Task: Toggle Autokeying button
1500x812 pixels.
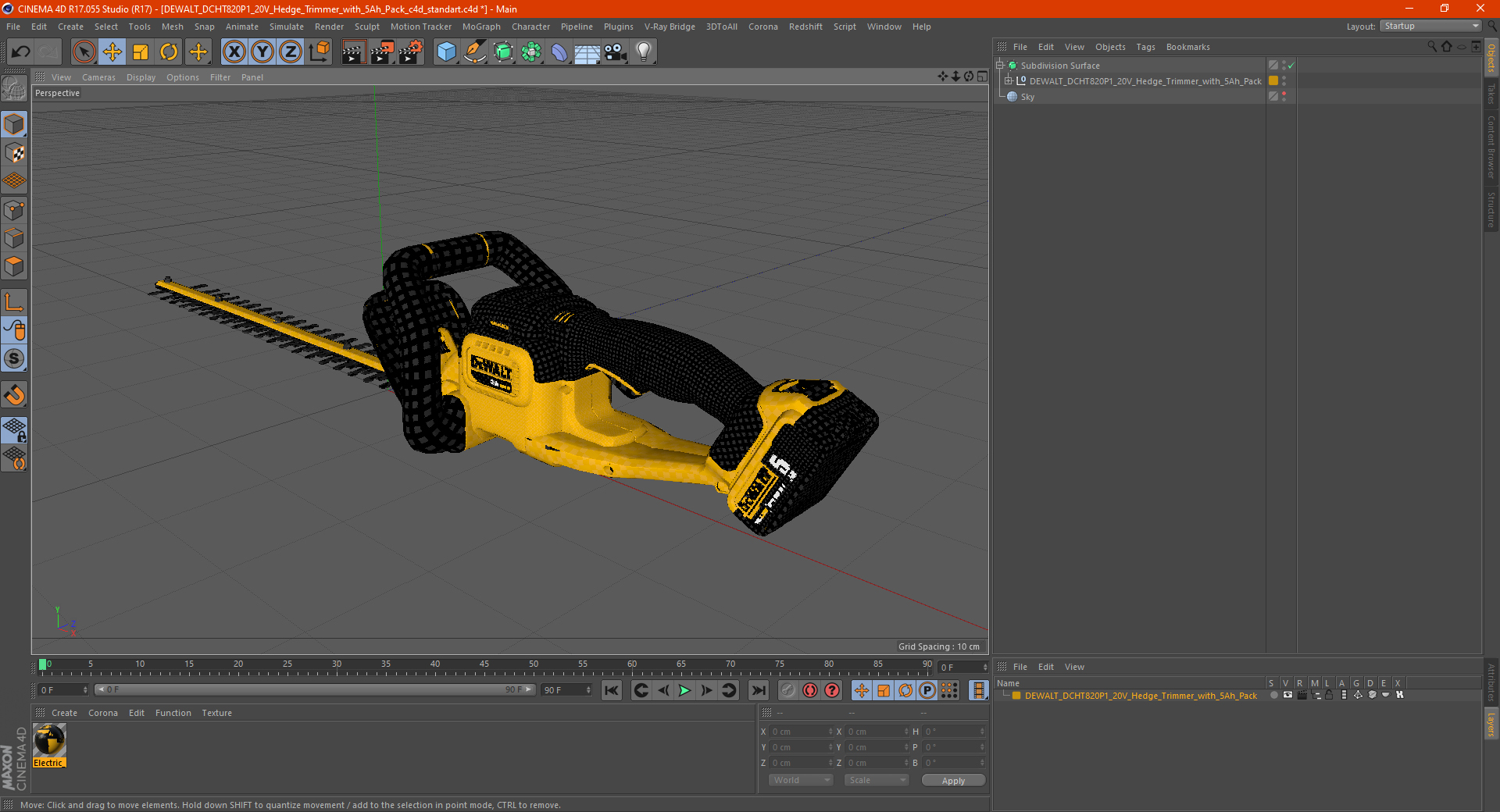Action: [810, 690]
